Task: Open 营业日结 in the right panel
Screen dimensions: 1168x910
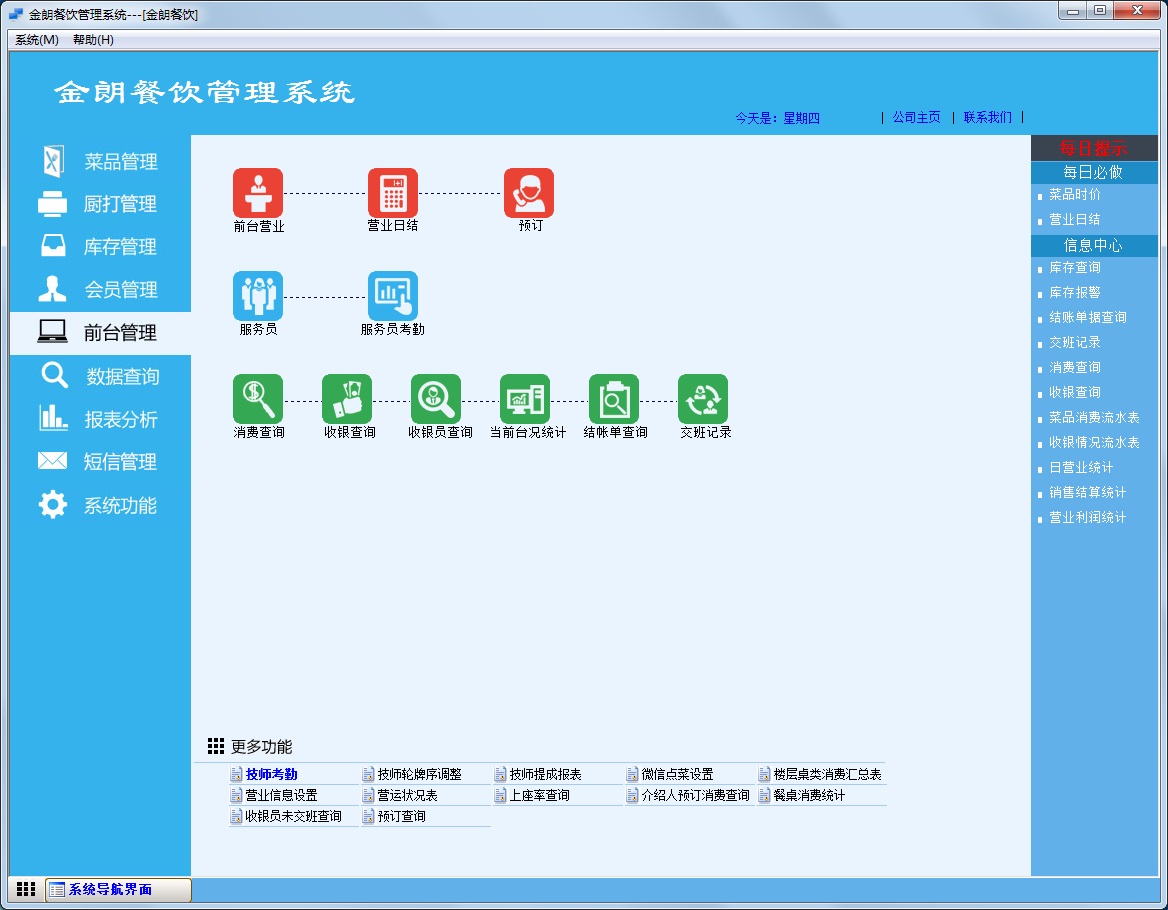Action: (x=1074, y=220)
